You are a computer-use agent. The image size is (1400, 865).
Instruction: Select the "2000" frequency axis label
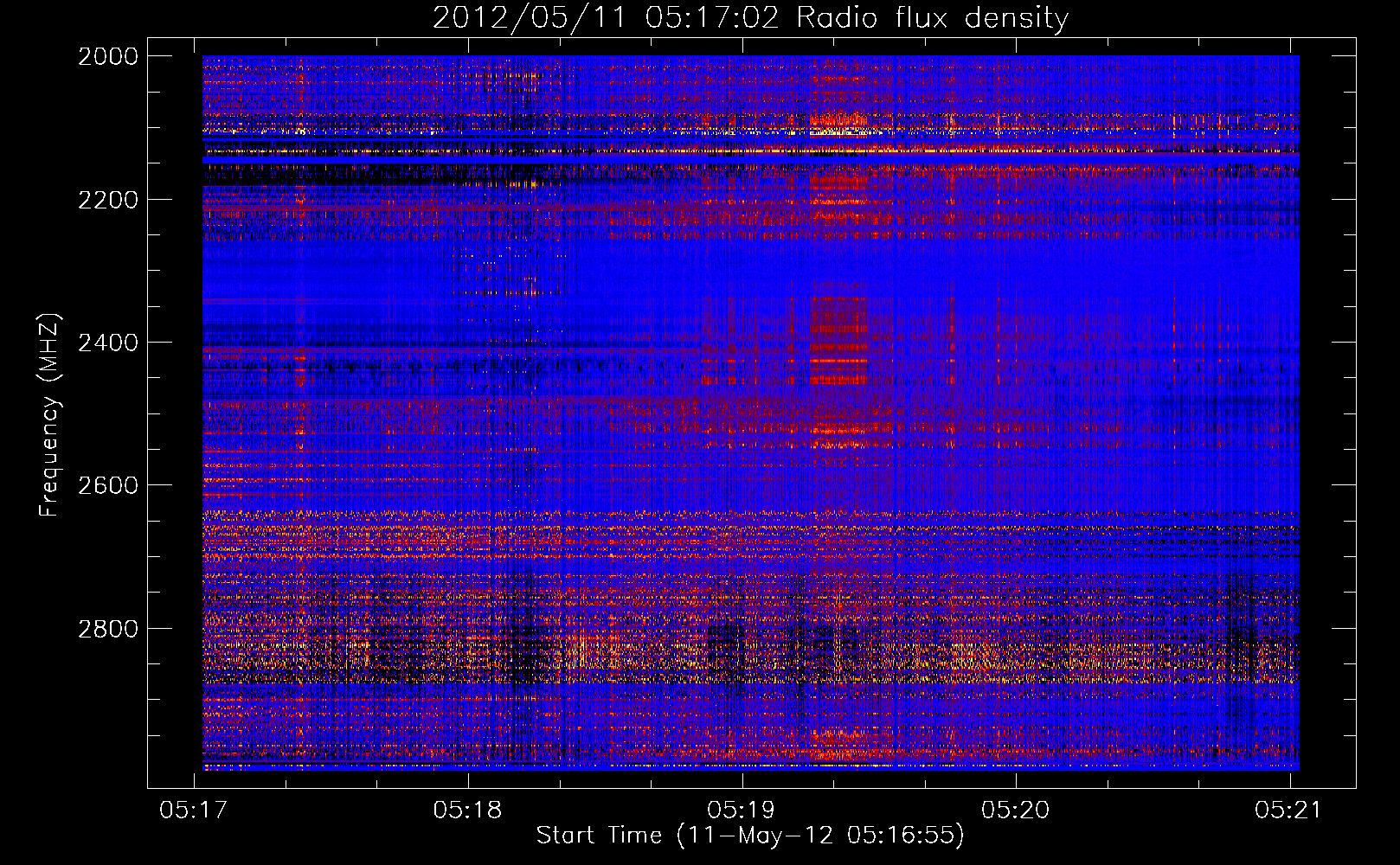108,56
